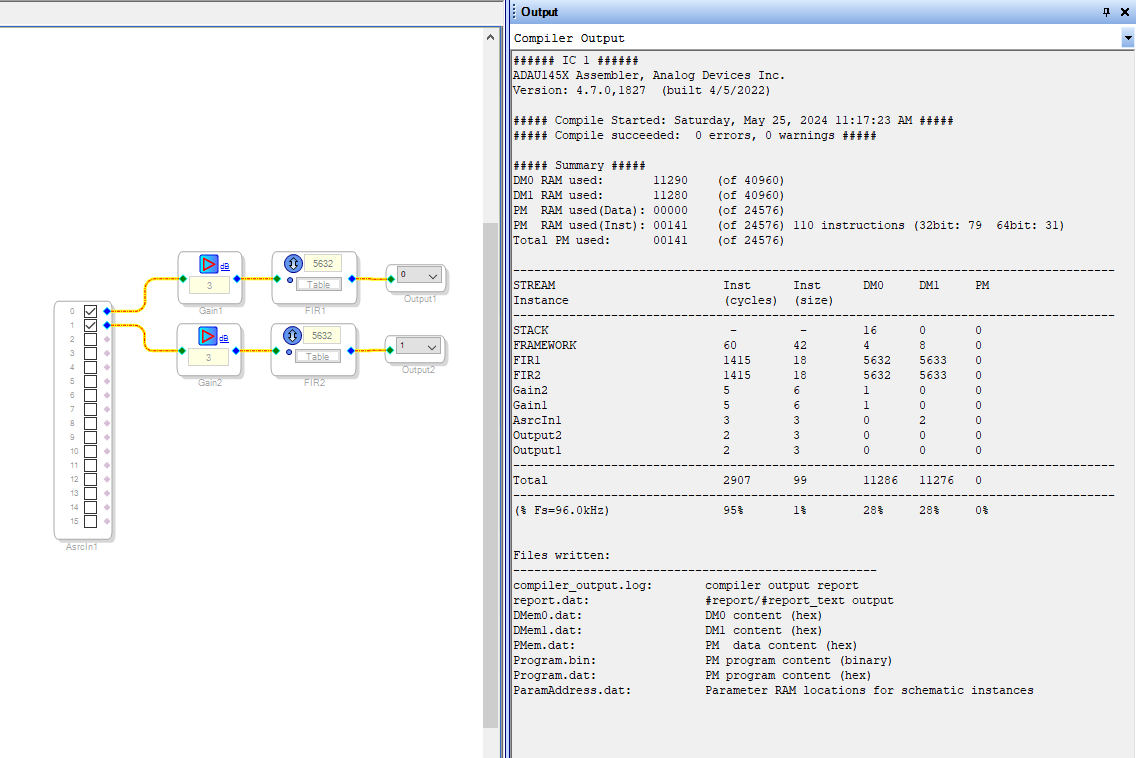Enable AsrcIn1 channel 7 checkbox
Screen dimensions: 1136x758
pos(91,409)
